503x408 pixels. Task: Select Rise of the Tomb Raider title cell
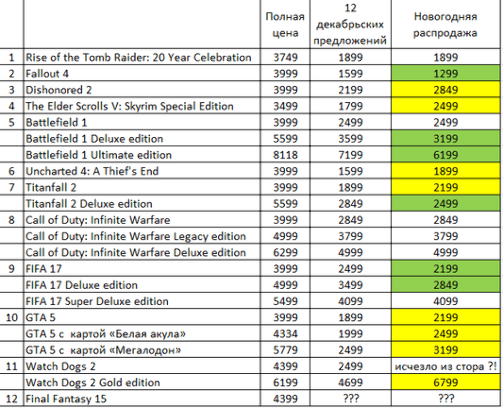142,57
